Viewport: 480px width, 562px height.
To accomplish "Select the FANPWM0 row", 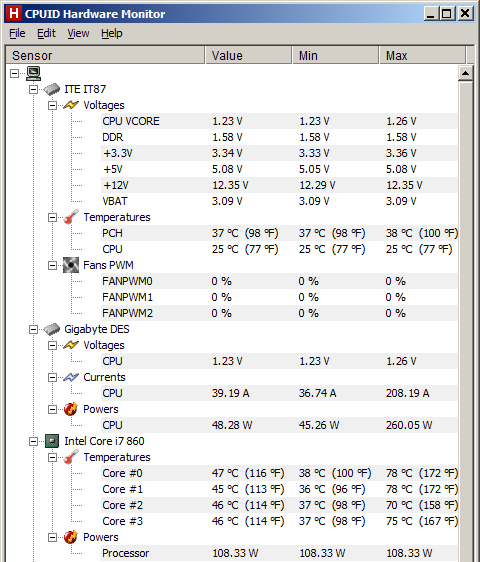I will coord(279,281).
